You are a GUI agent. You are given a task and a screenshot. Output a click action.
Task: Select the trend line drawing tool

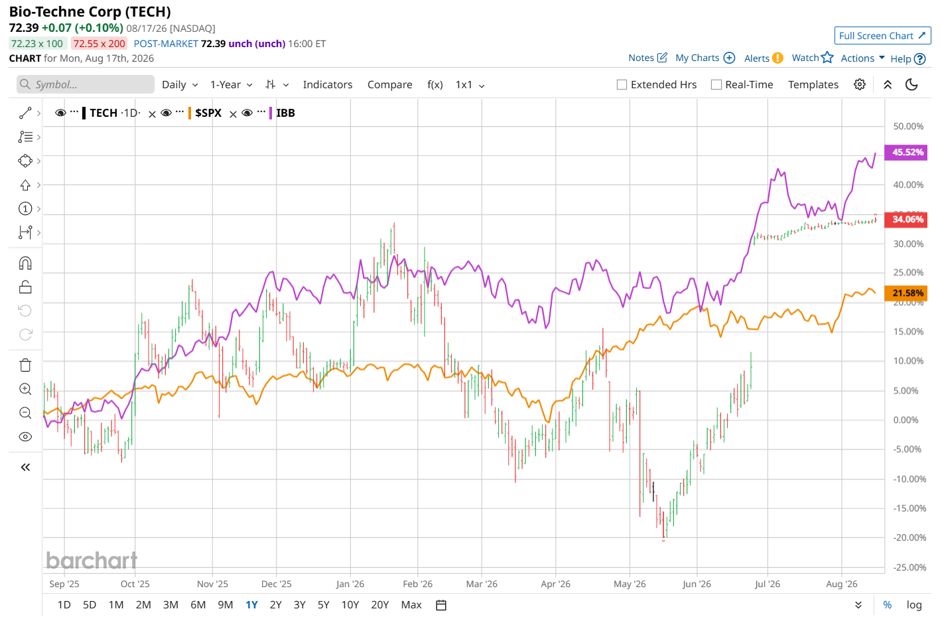pos(25,113)
